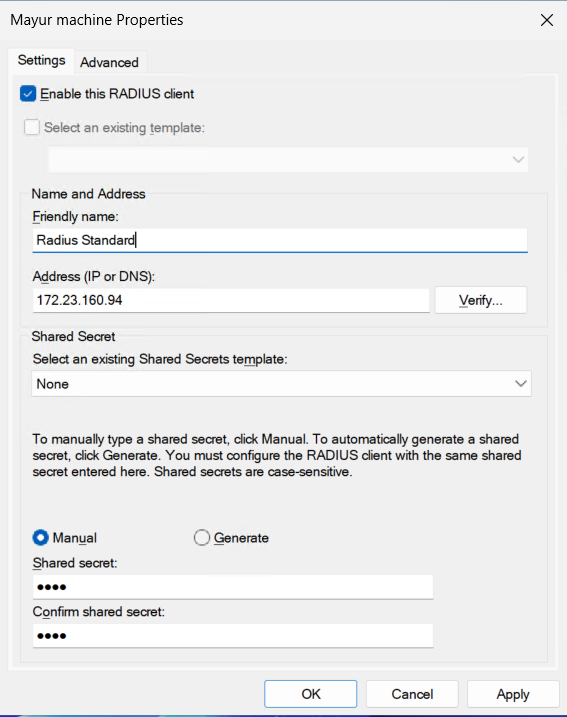Click the Address (IP or DNS) label
The height and width of the screenshot is (717, 567).
pos(94,277)
